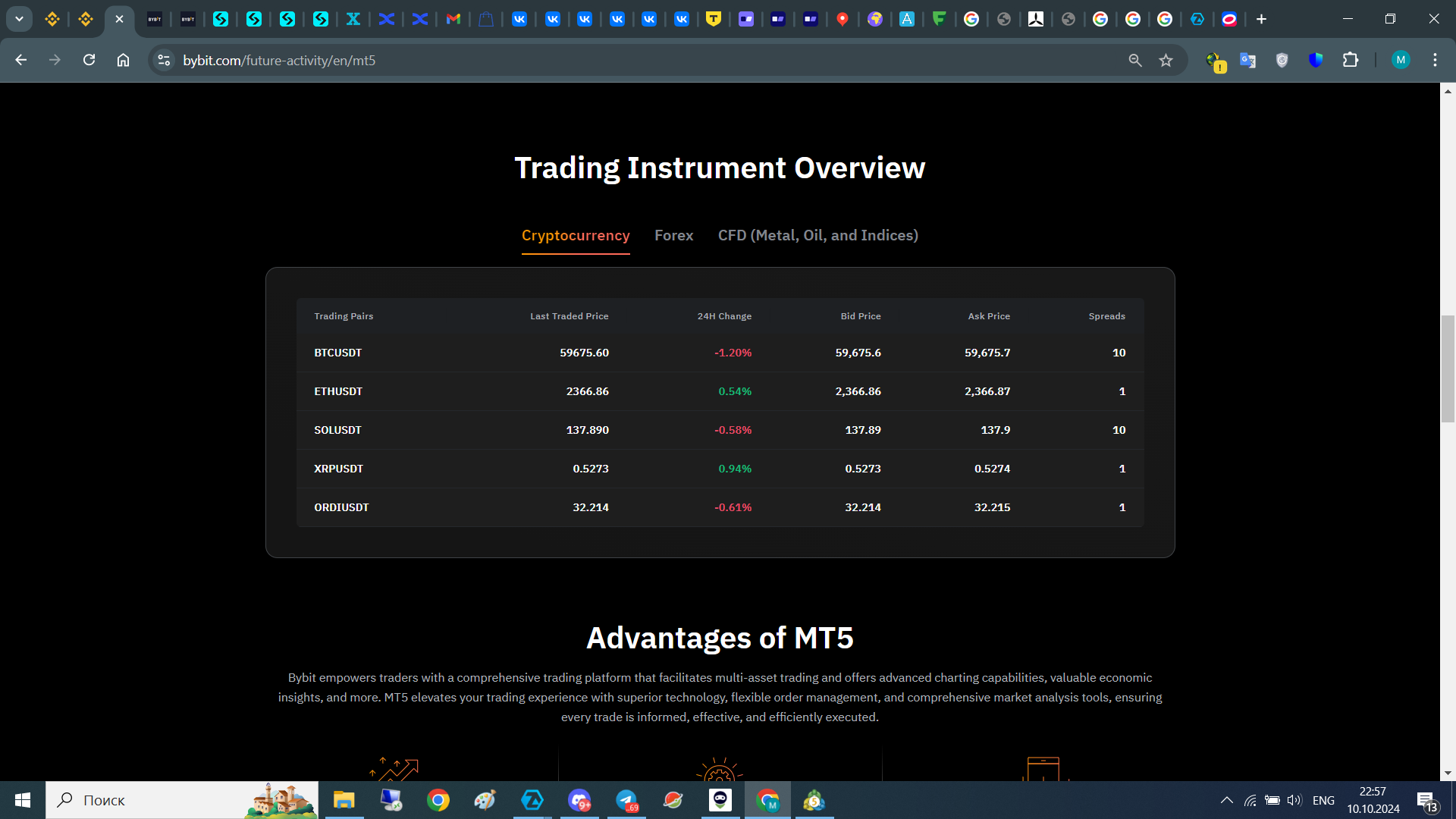1456x819 pixels.
Task: View site information icon in address bar
Action: (x=164, y=60)
